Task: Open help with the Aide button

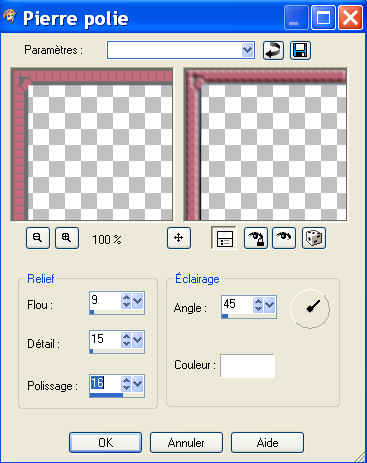Action: (x=267, y=443)
